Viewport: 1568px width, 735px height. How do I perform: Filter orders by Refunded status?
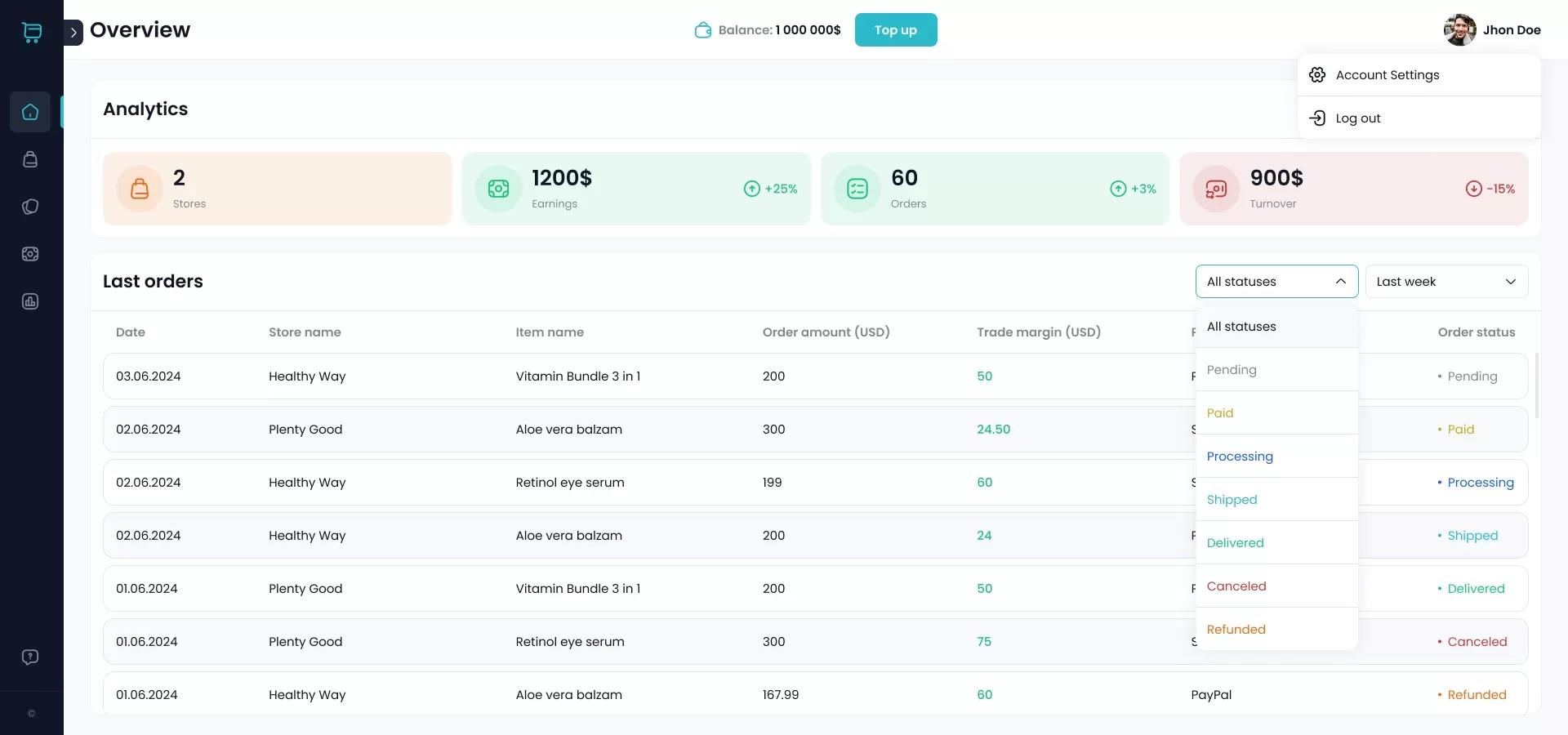click(x=1236, y=630)
